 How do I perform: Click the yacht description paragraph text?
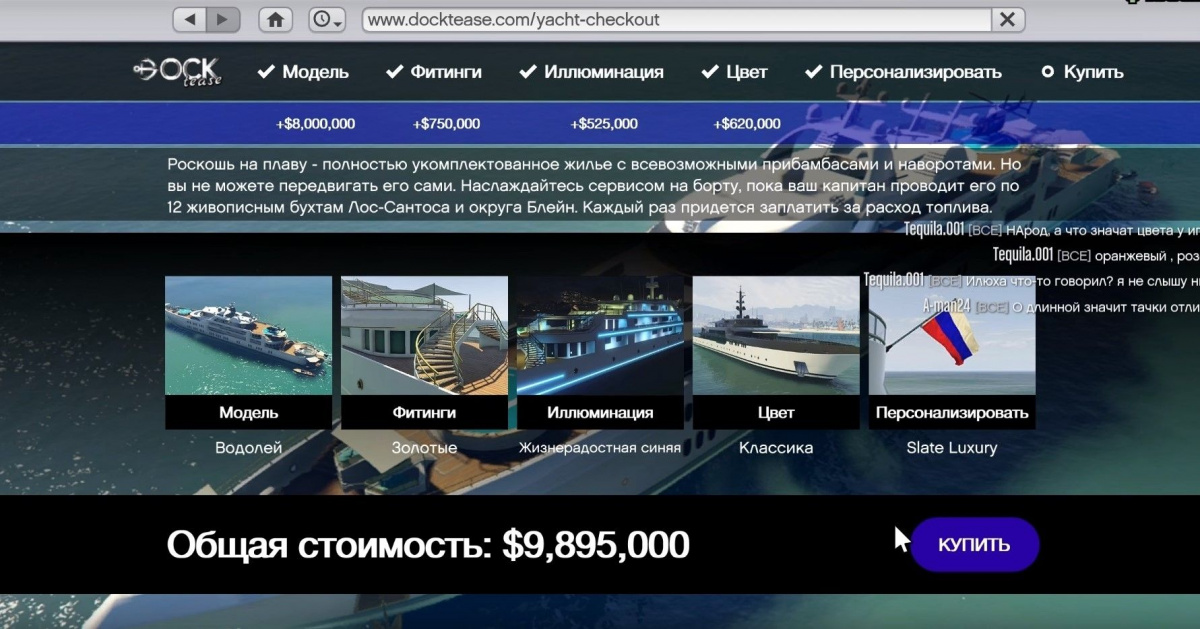tap(595, 186)
